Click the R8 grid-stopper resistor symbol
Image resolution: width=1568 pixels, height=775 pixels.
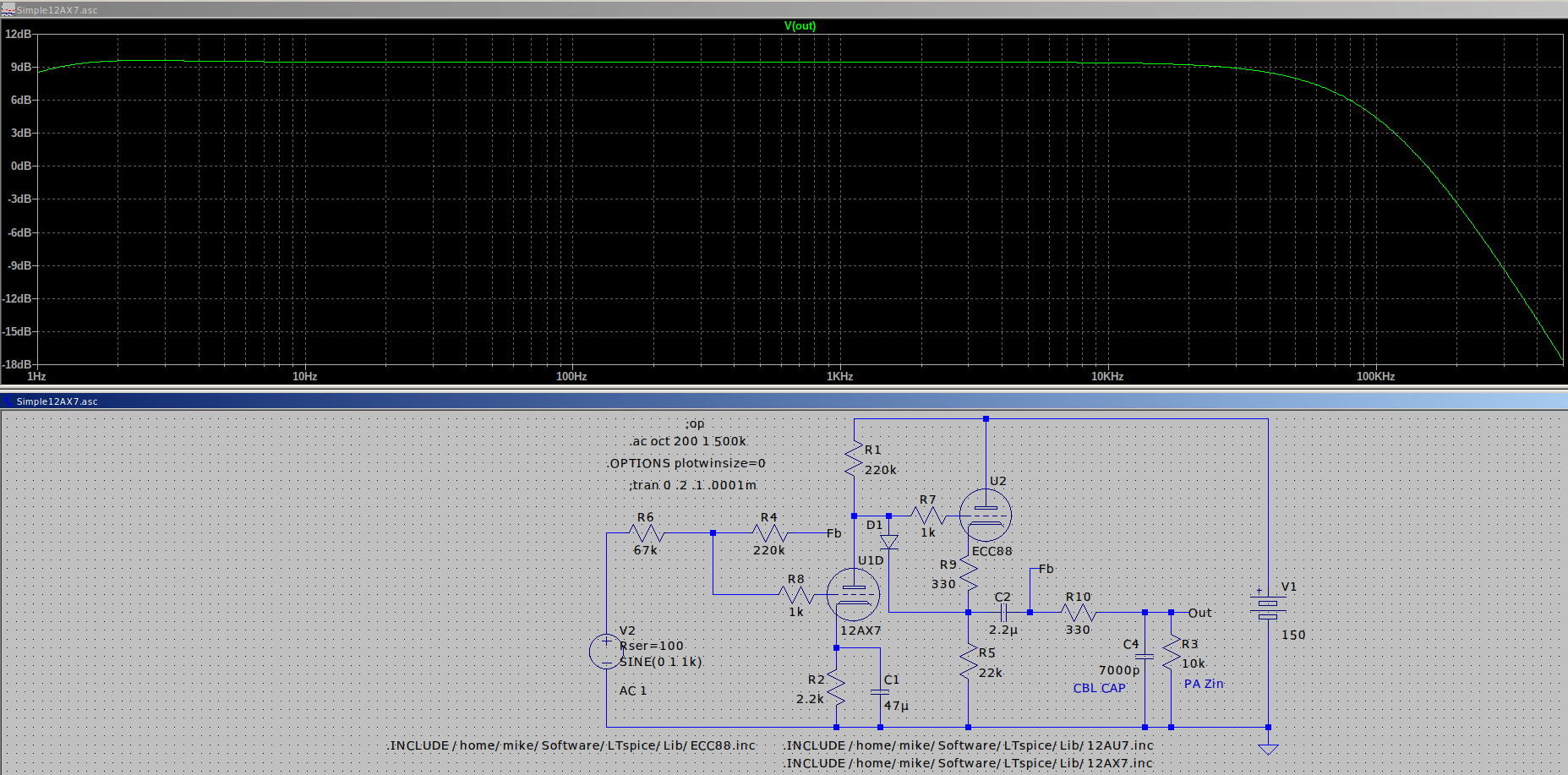click(796, 595)
